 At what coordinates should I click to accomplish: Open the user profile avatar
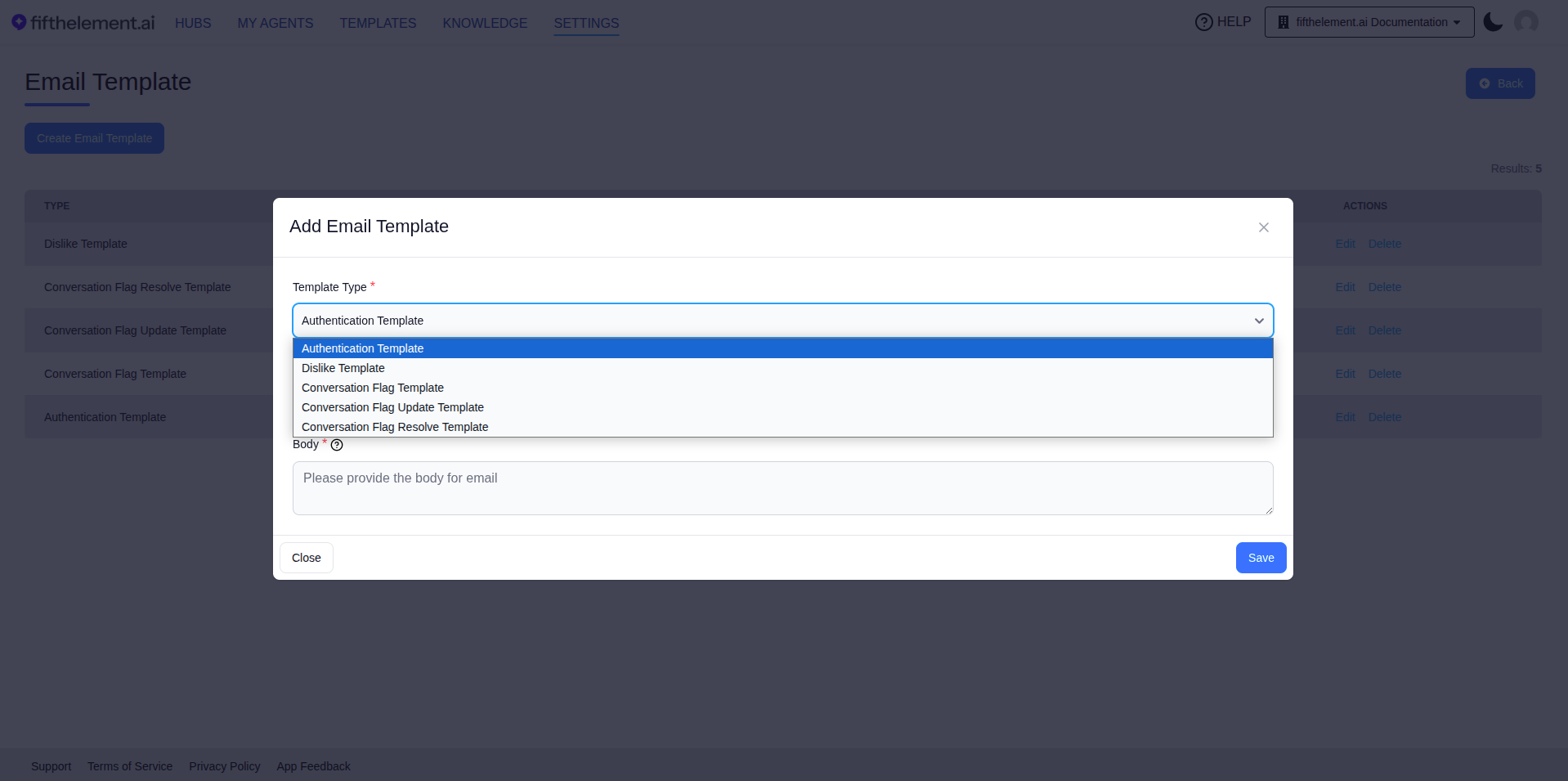[x=1525, y=22]
